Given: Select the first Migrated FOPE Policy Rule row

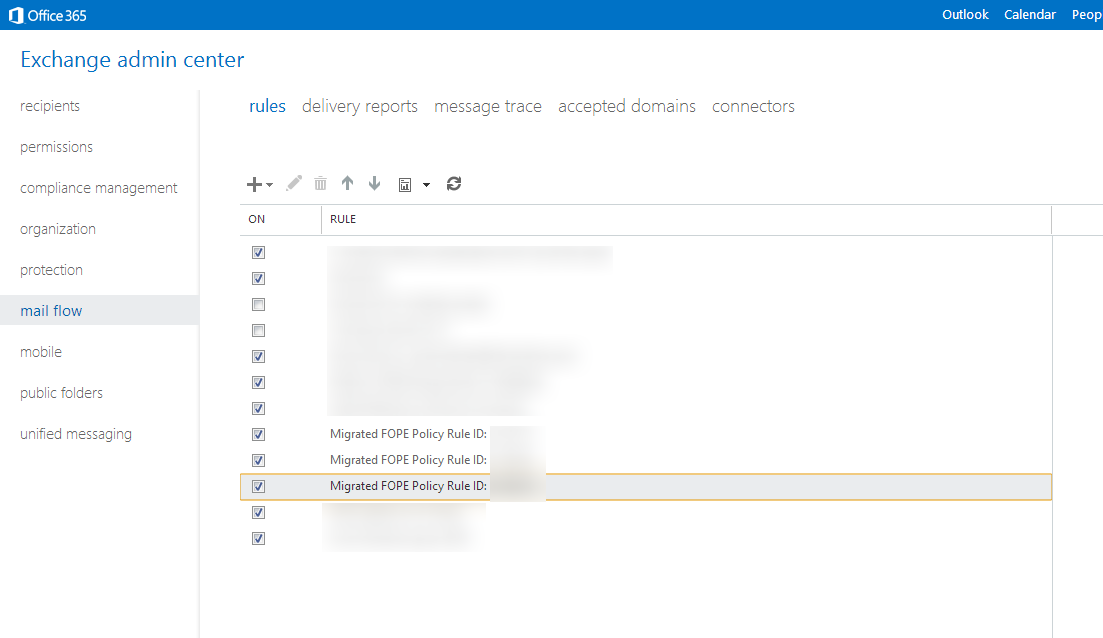Looking at the screenshot, I should pos(646,434).
